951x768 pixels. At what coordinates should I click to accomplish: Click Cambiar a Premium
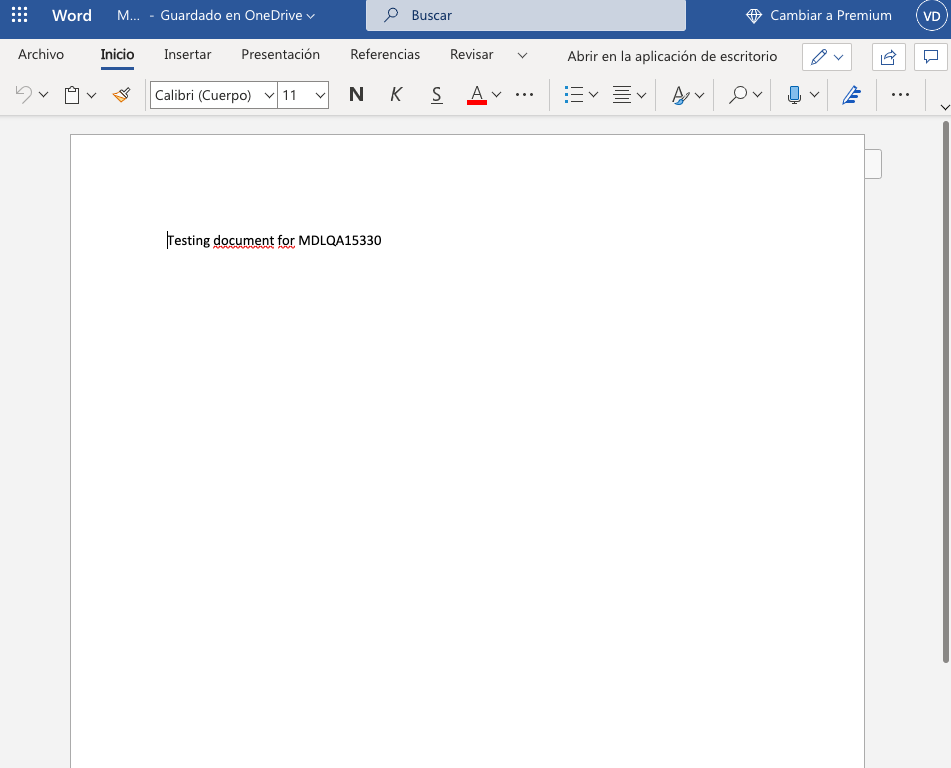point(830,15)
